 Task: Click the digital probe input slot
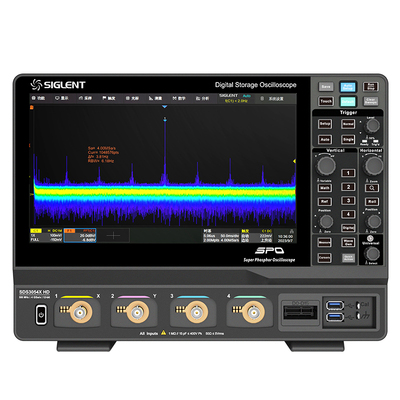pos(300,312)
